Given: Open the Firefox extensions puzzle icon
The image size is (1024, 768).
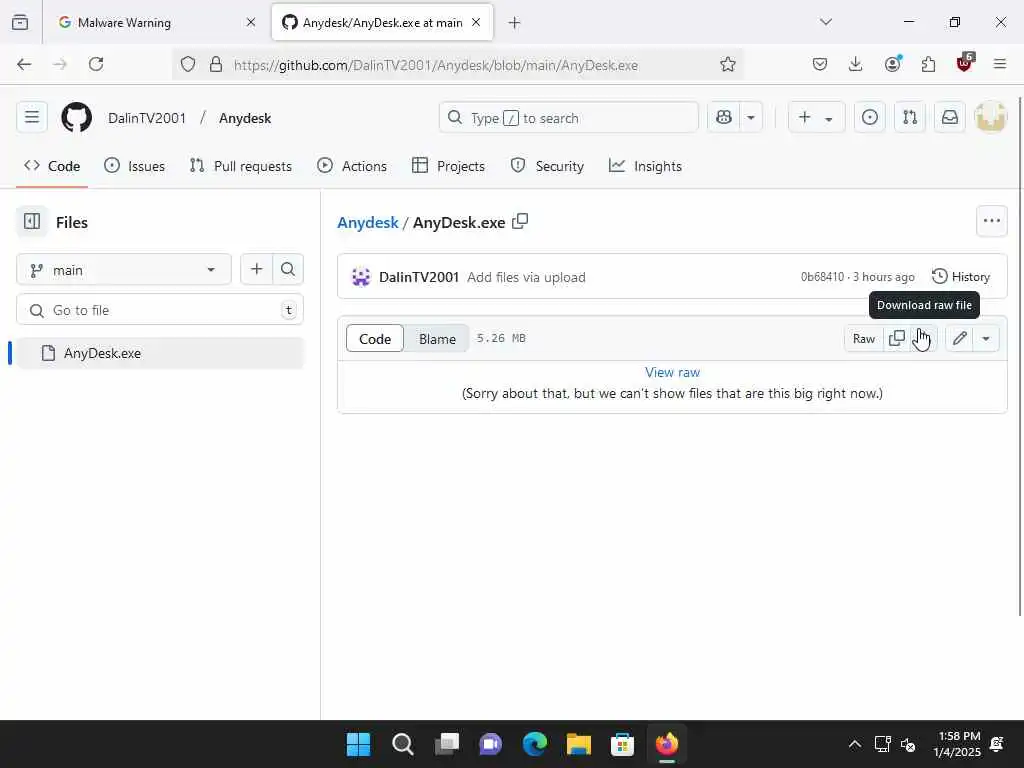Looking at the screenshot, I should click(x=928, y=64).
